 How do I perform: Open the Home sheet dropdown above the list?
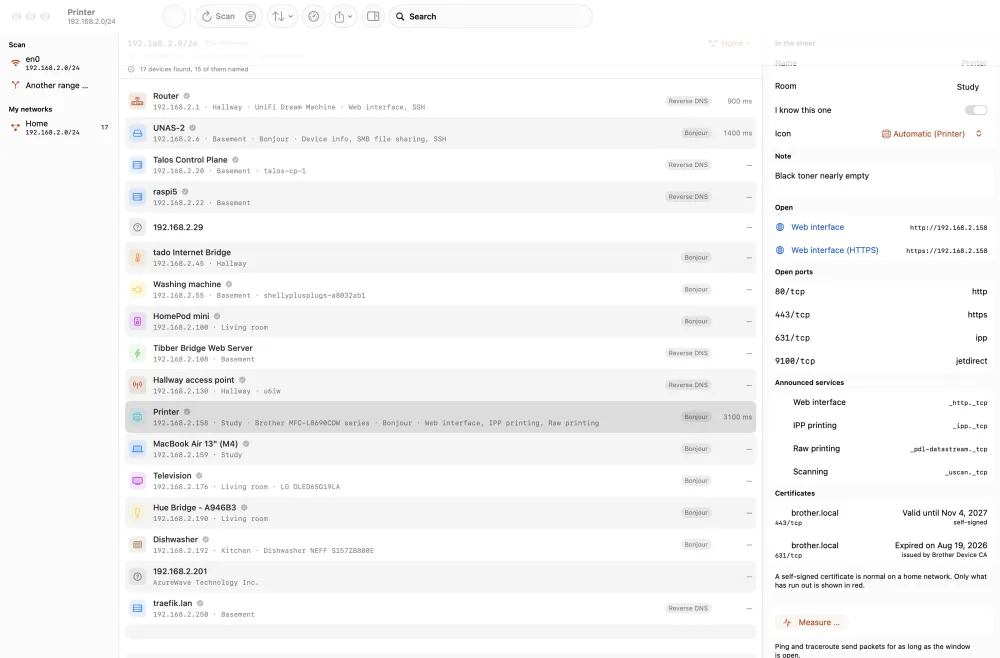730,43
